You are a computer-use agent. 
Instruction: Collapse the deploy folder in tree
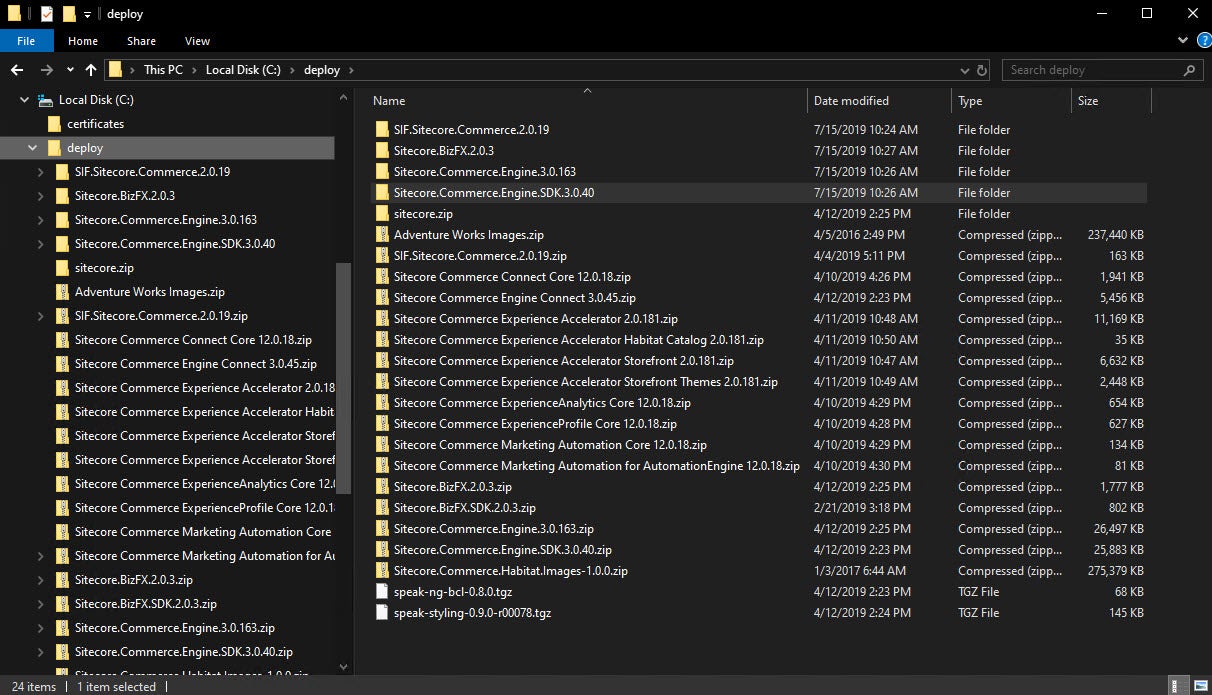(x=33, y=148)
